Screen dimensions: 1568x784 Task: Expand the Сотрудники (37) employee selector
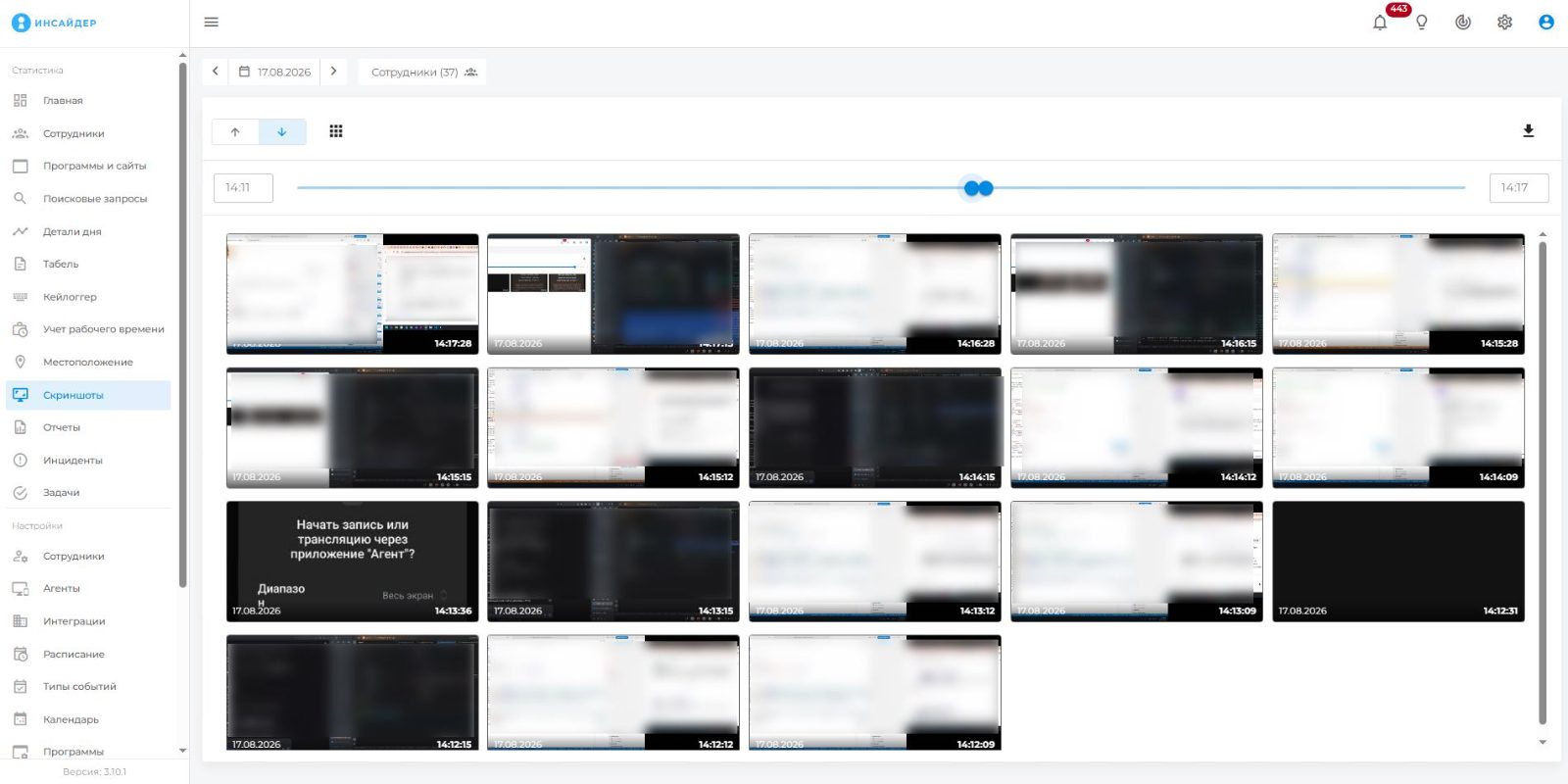pos(423,72)
